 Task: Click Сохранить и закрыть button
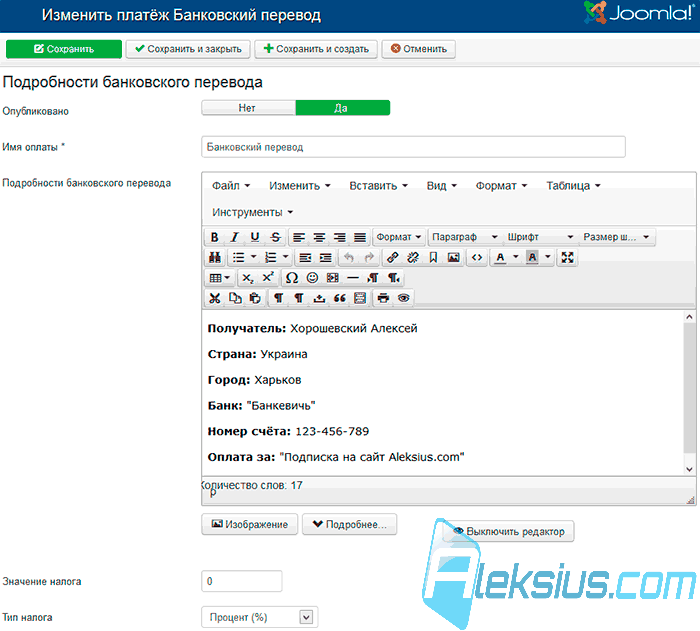coord(188,49)
